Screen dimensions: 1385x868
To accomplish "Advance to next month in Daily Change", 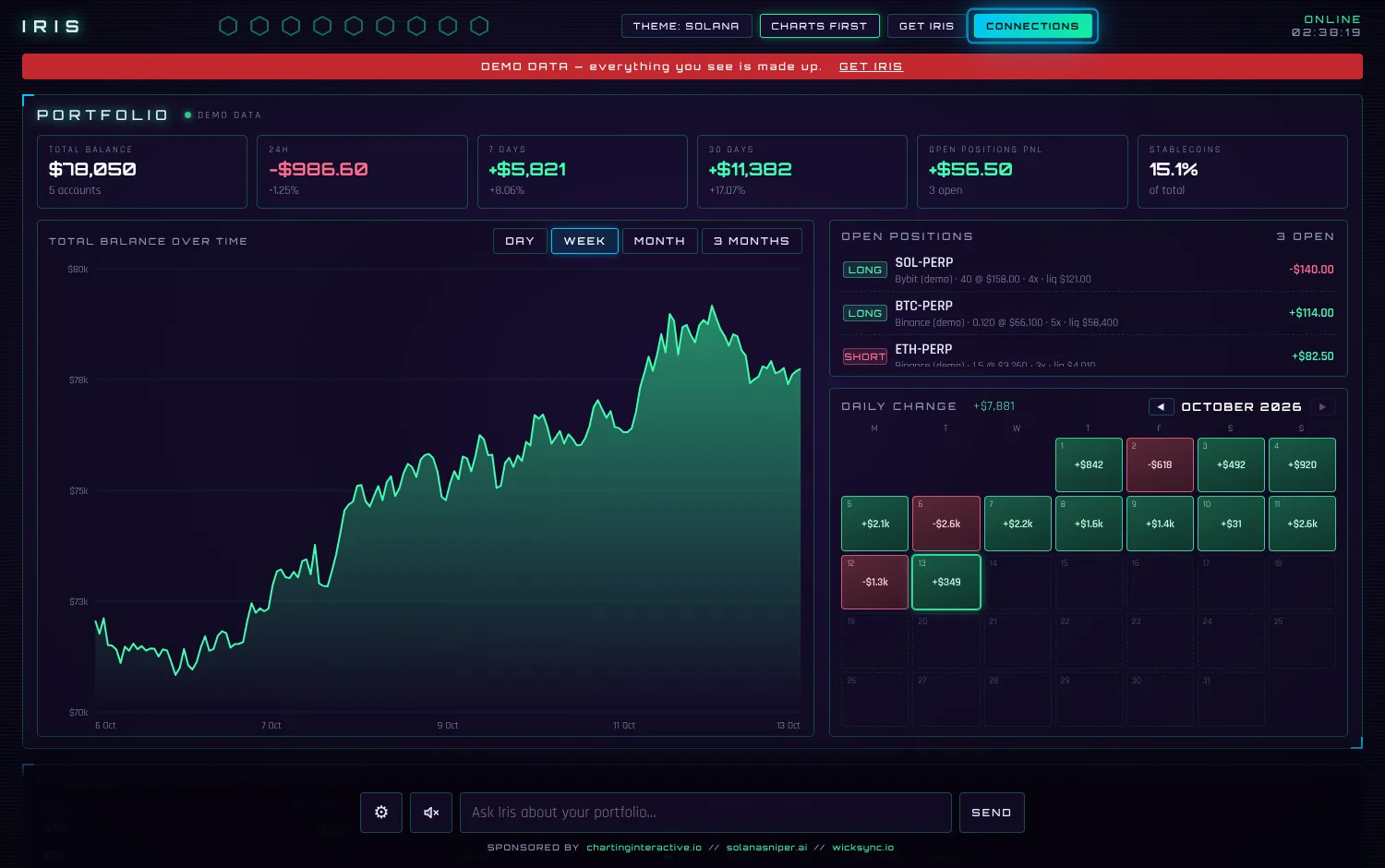I will pyautogui.click(x=1323, y=406).
